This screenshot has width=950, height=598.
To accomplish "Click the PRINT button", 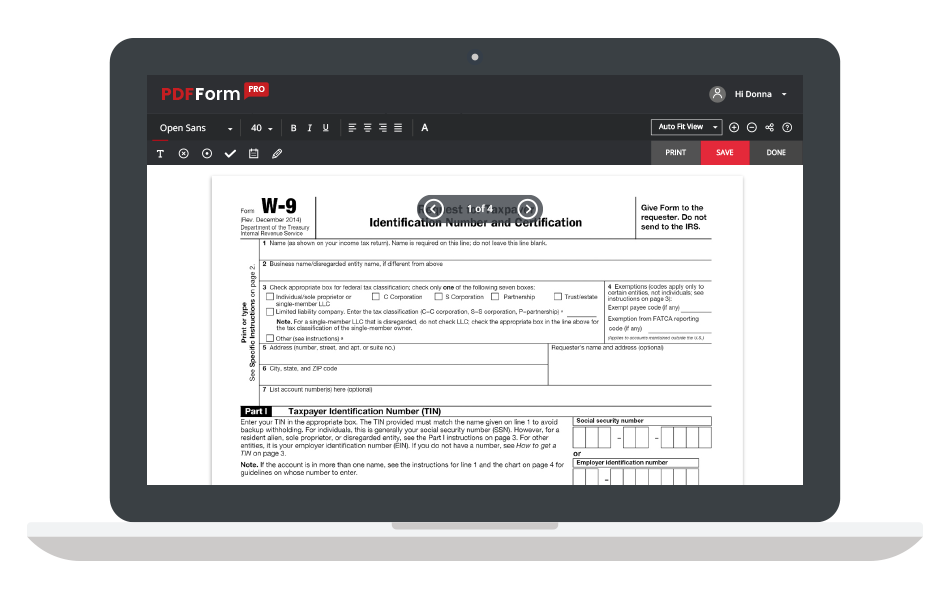I will (x=675, y=153).
